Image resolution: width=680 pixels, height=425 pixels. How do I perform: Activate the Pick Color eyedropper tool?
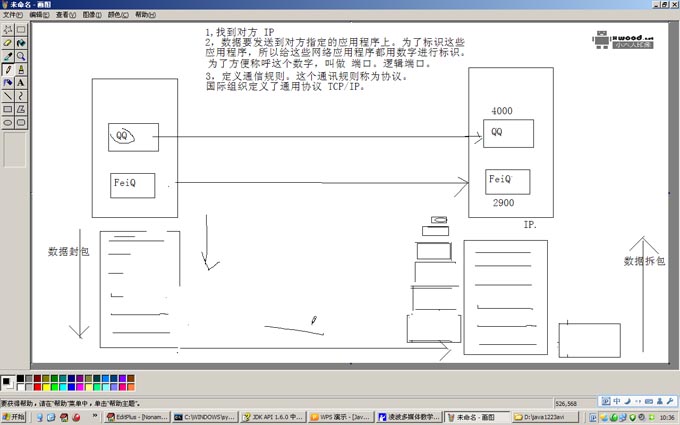[x=8, y=56]
